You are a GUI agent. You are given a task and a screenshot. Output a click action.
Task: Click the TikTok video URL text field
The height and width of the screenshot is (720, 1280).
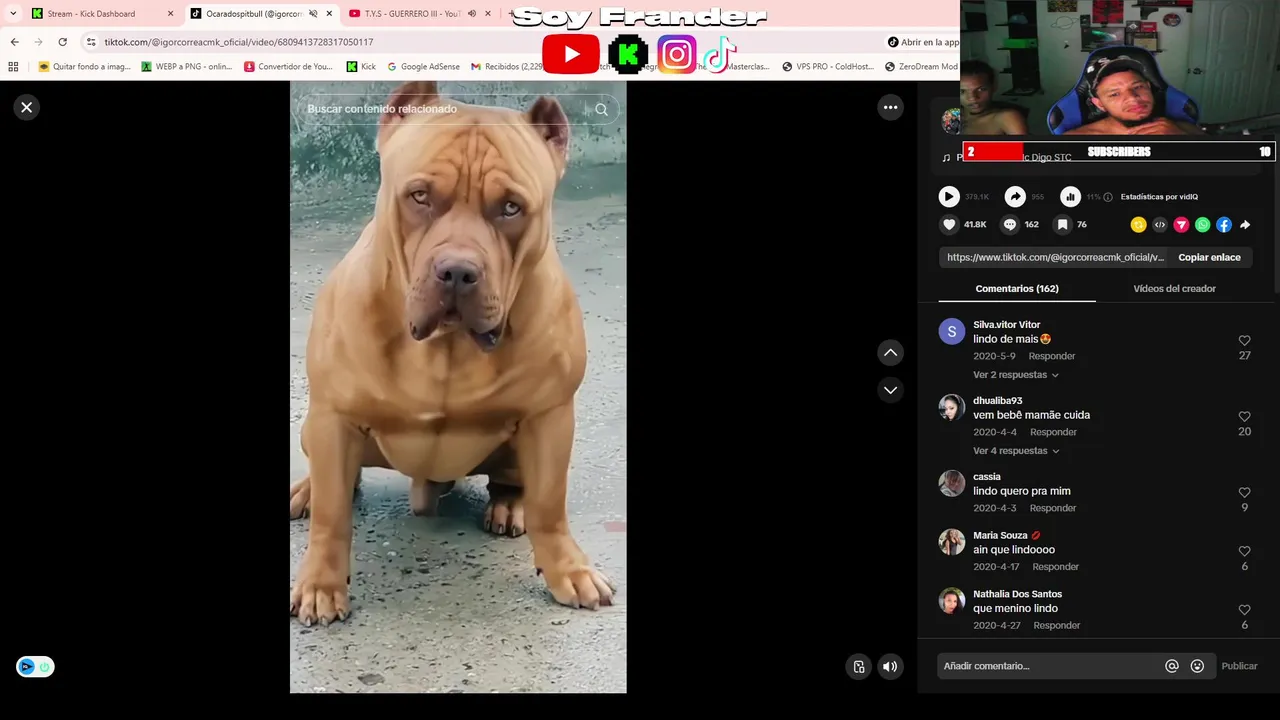1055,257
